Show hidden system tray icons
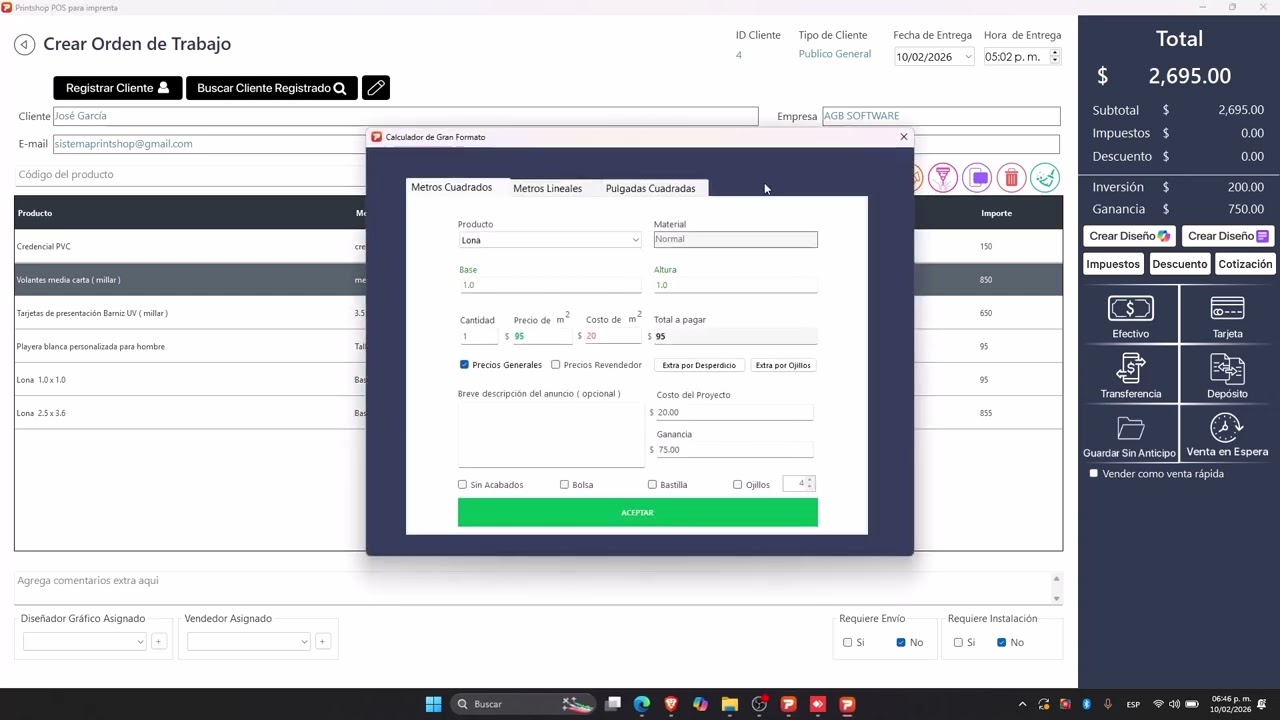This screenshot has height=720, width=1280. 1022,704
